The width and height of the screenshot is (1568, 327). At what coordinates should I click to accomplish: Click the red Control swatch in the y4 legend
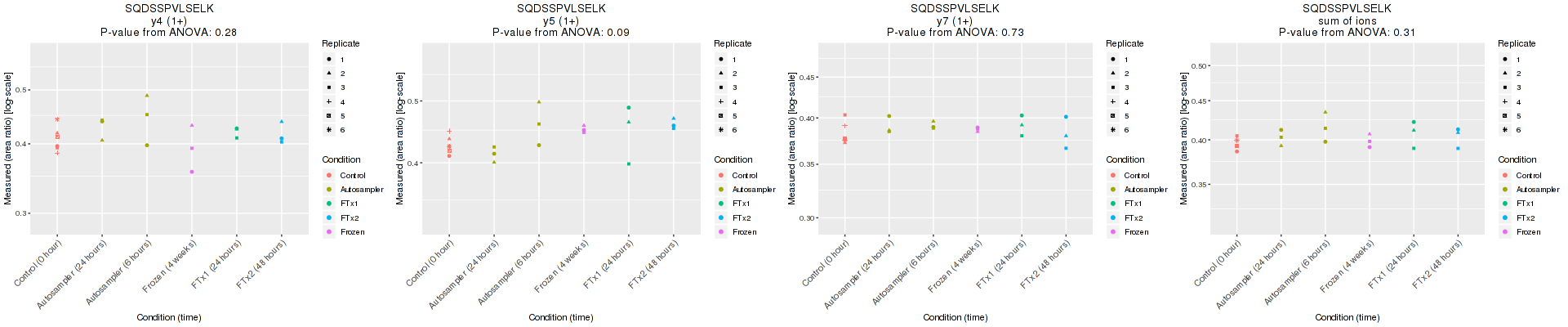[x=328, y=176]
